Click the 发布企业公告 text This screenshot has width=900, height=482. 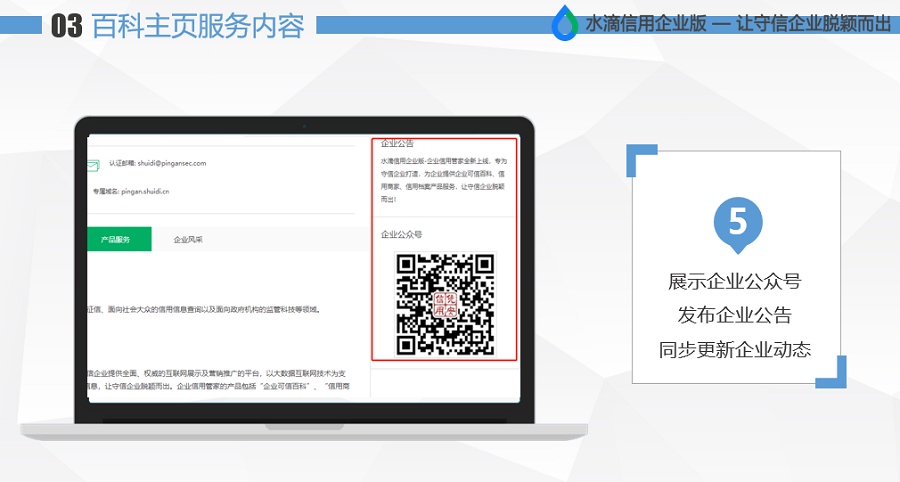coord(735,315)
